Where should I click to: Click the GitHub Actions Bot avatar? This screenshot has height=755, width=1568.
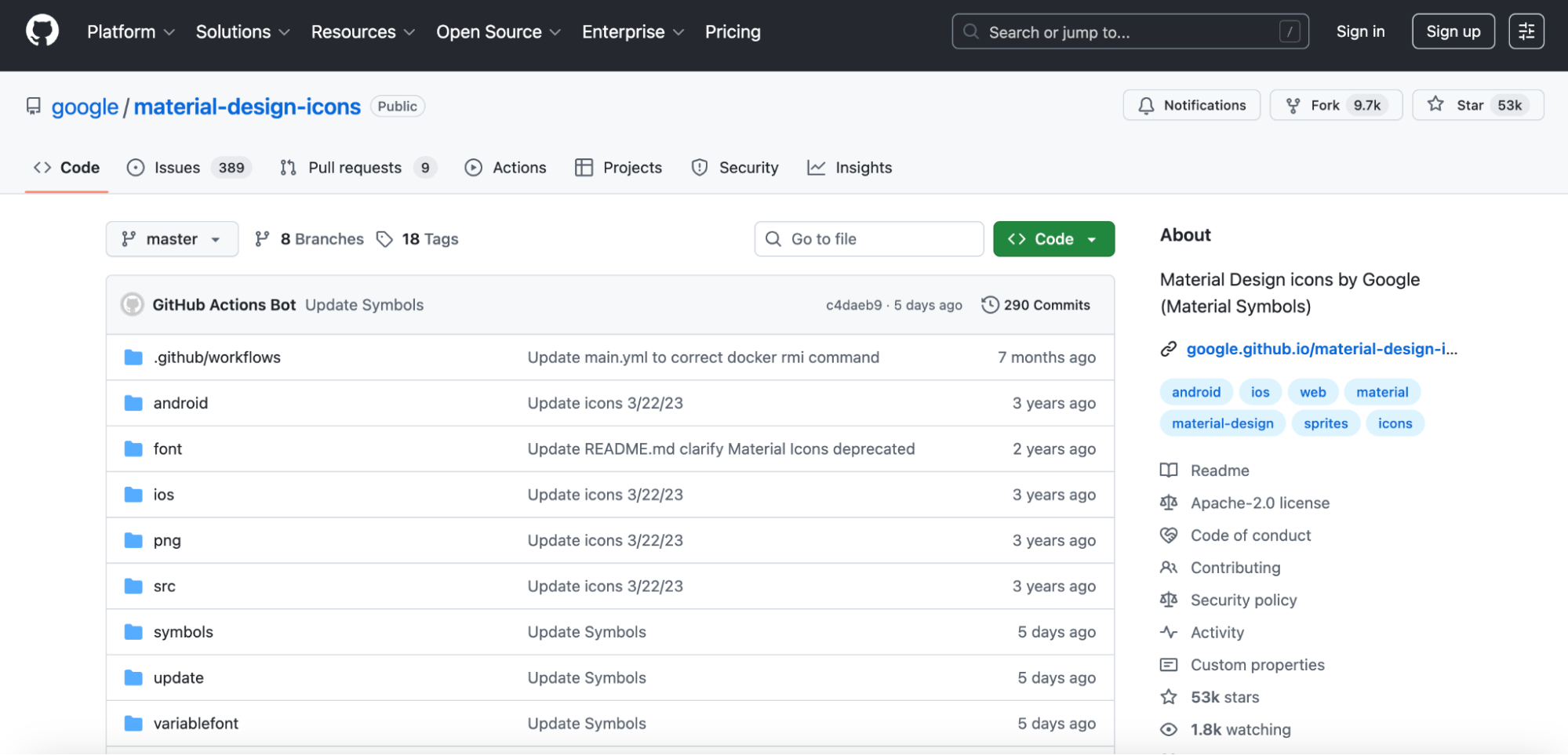(133, 305)
